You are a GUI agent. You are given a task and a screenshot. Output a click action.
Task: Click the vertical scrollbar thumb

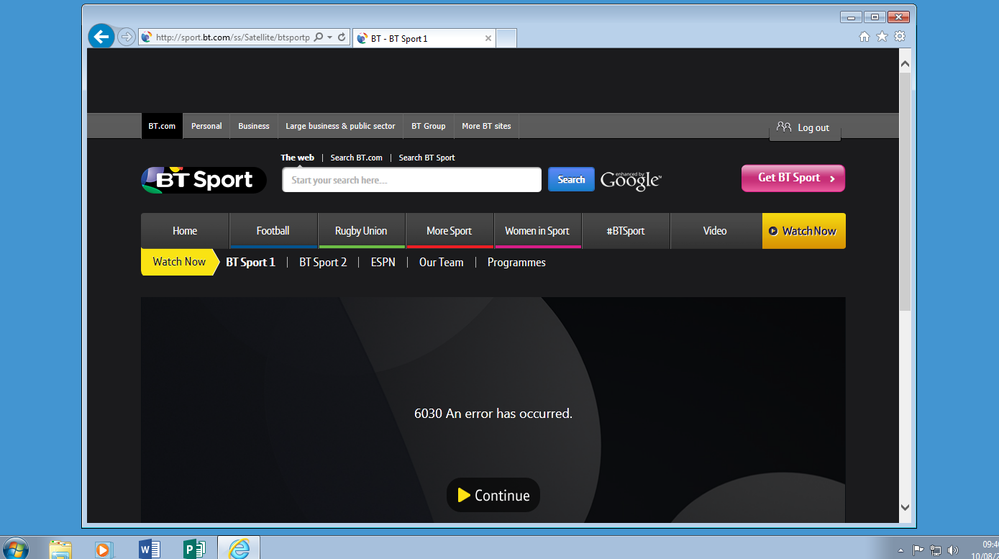tap(905, 191)
